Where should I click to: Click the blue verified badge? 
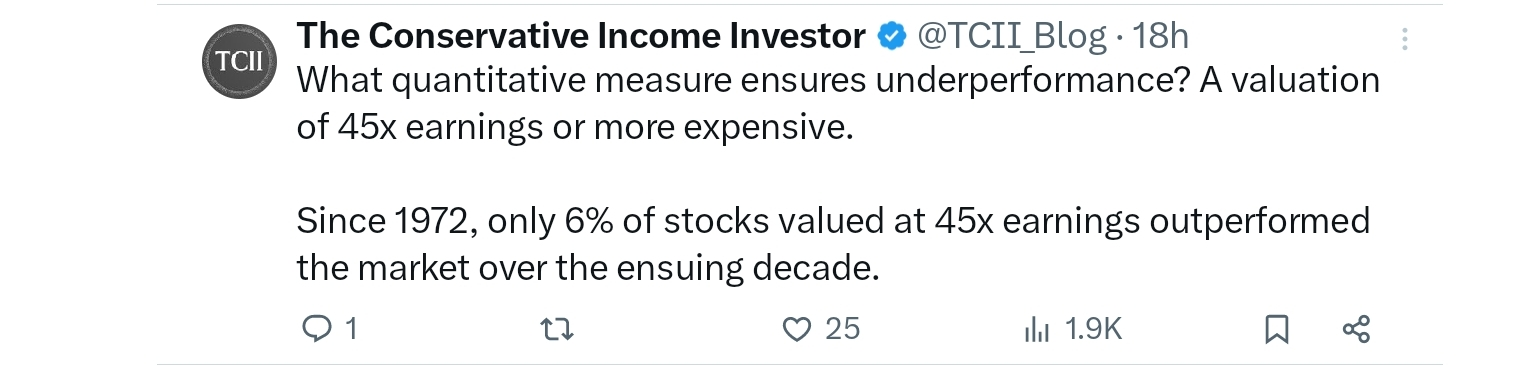tap(891, 37)
